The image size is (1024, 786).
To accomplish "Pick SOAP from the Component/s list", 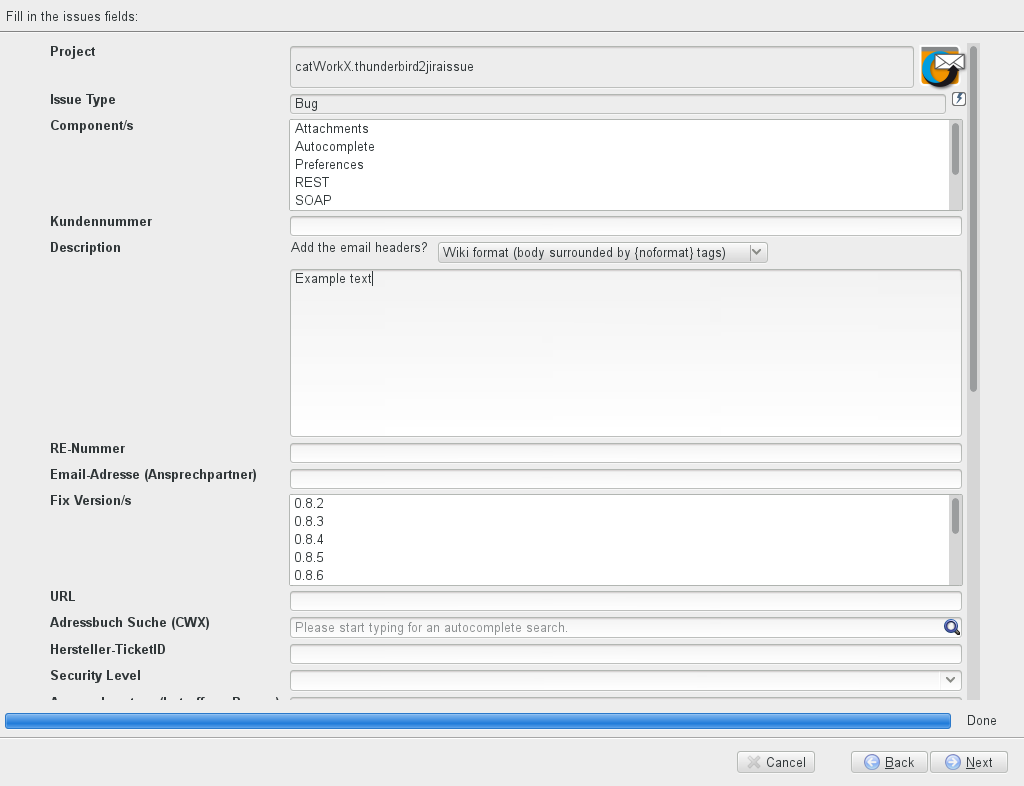I will (x=313, y=201).
